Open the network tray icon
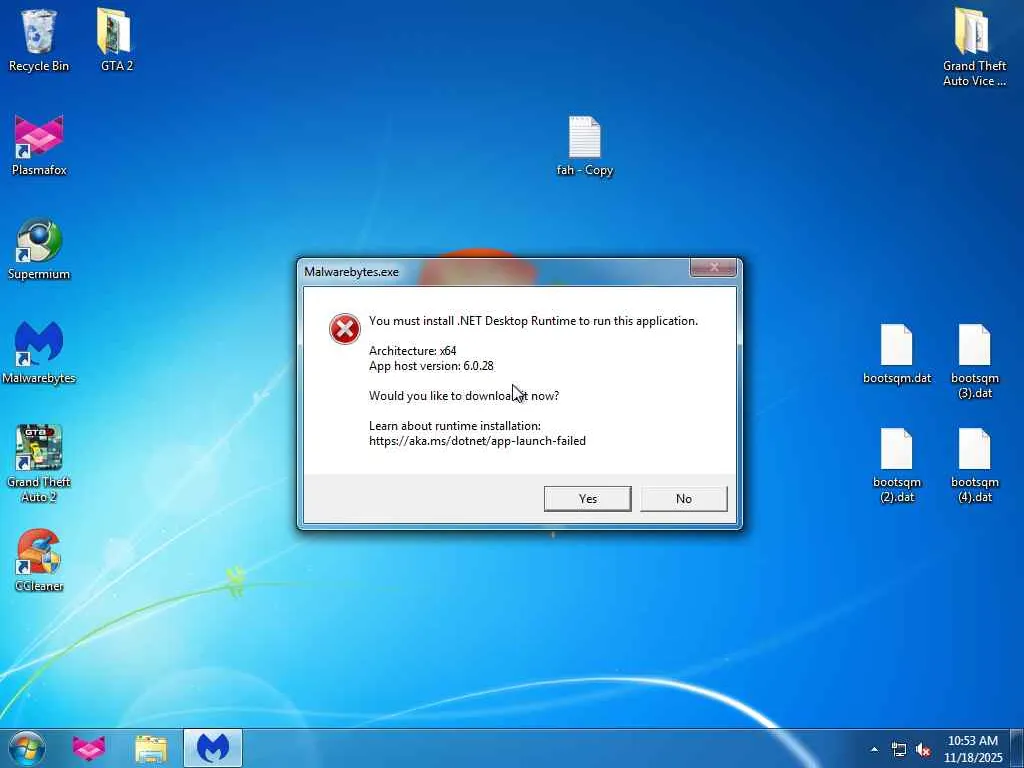1024x768 pixels. tap(899, 749)
